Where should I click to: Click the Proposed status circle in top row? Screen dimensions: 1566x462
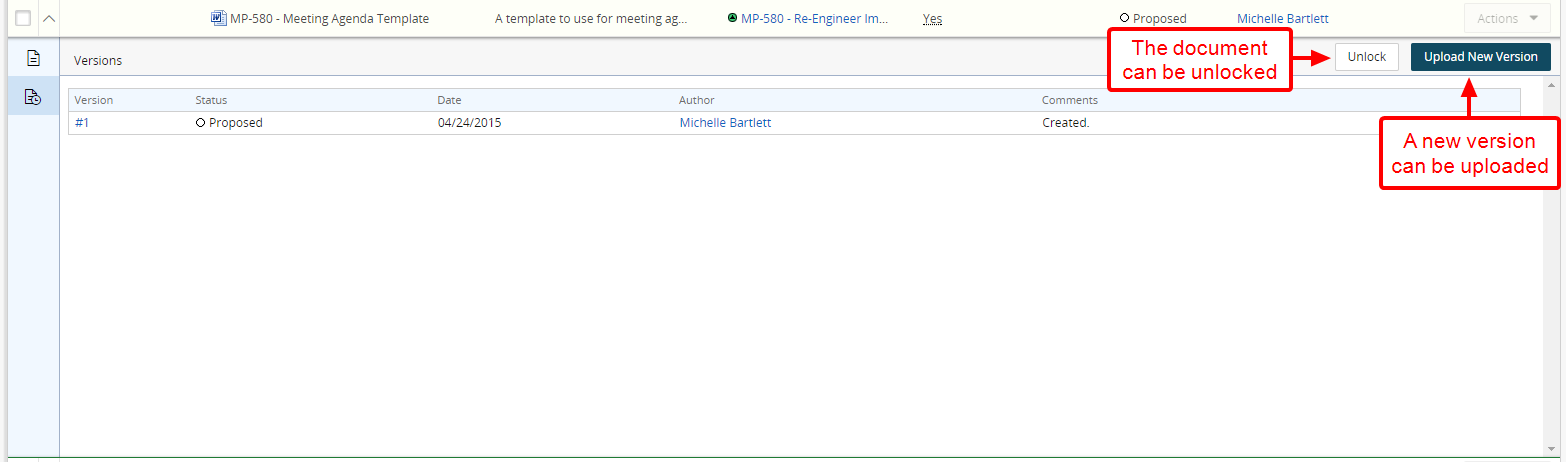coord(1125,18)
